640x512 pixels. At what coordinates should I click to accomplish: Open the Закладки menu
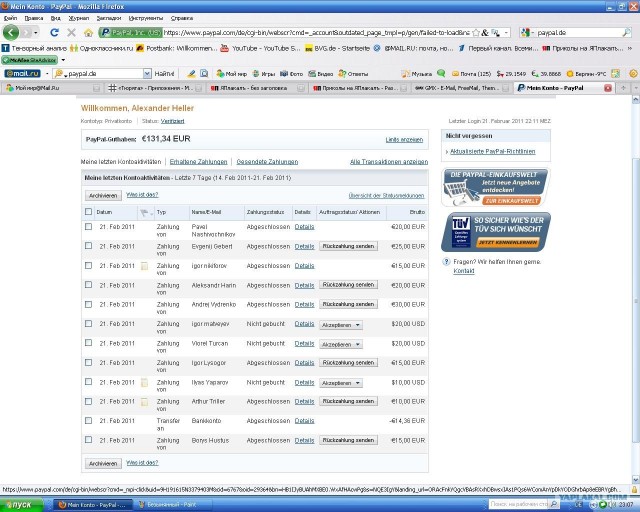[x=109, y=18]
